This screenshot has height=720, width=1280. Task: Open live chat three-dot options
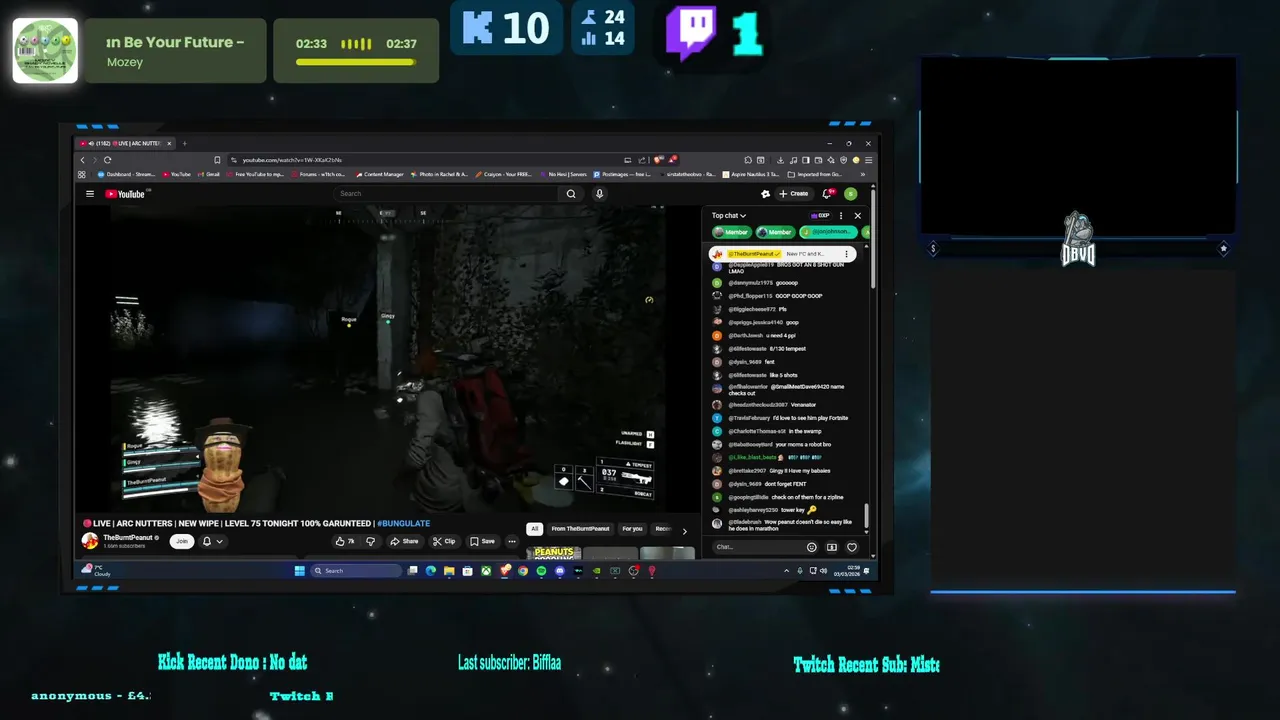tap(841, 215)
